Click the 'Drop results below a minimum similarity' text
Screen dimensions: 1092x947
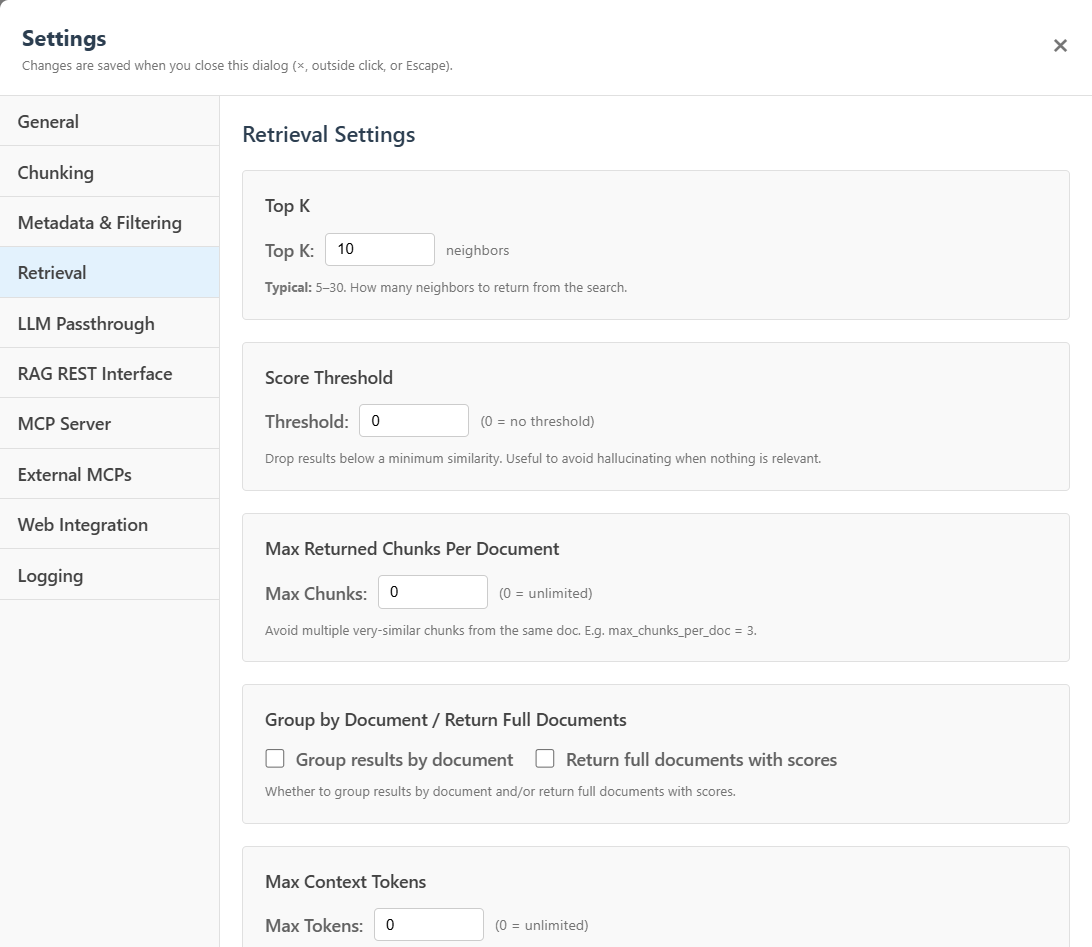pyautogui.click(x=543, y=459)
